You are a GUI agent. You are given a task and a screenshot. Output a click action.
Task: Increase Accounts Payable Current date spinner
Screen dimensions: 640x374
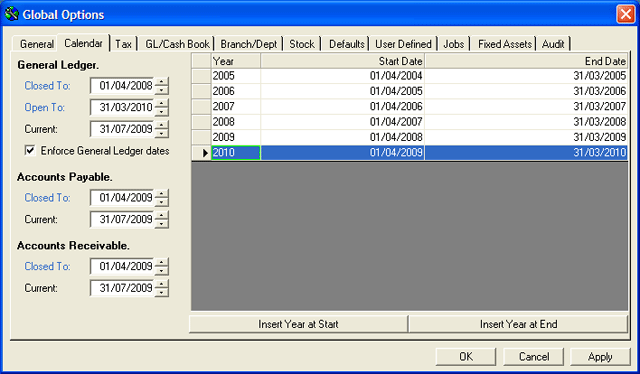pyautogui.click(x=162, y=216)
